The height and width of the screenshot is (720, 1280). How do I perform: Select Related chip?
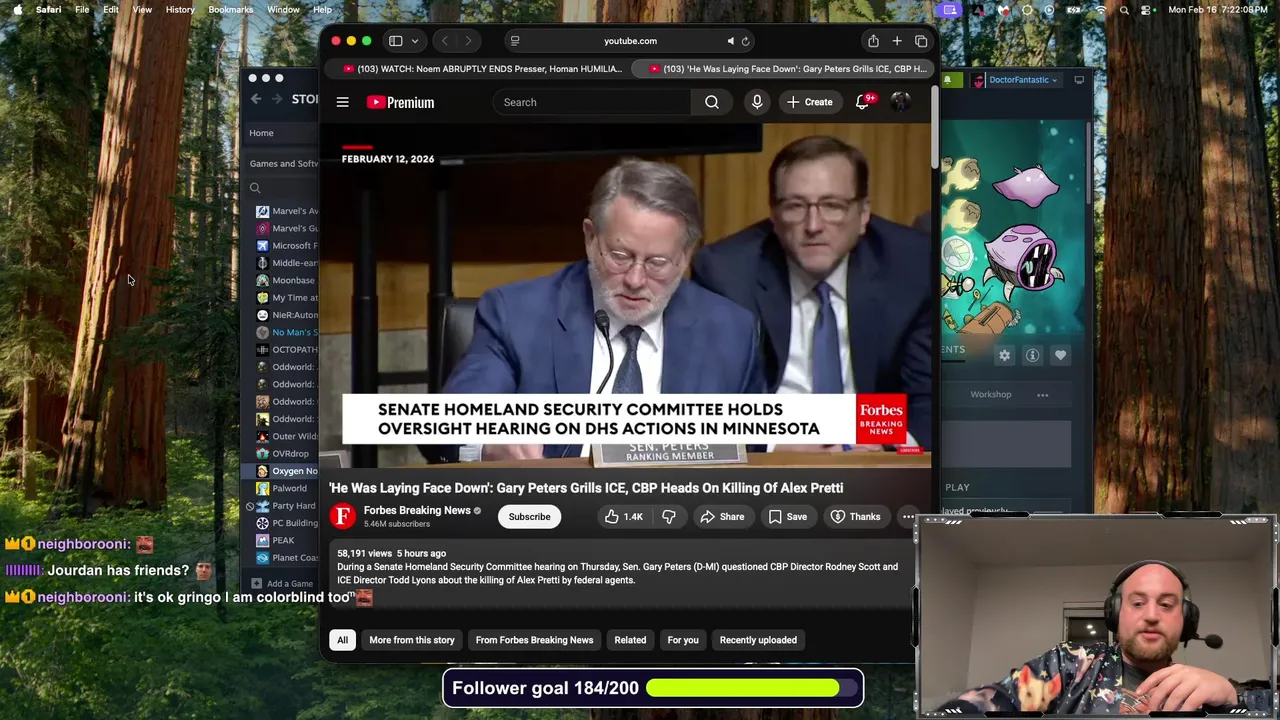pyautogui.click(x=630, y=640)
